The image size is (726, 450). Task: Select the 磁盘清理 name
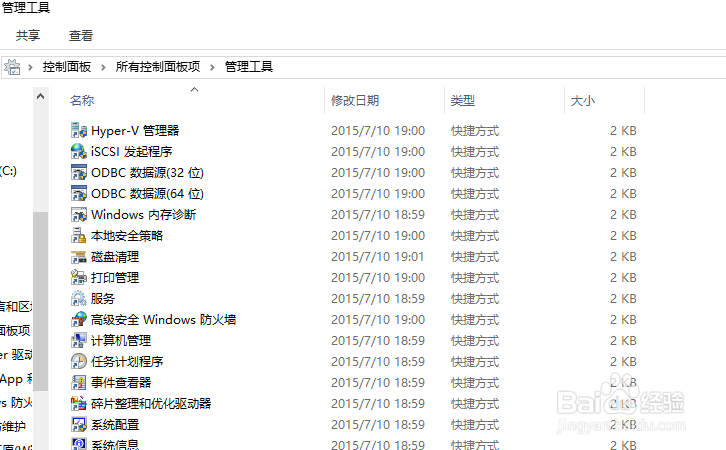tap(115, 256)
